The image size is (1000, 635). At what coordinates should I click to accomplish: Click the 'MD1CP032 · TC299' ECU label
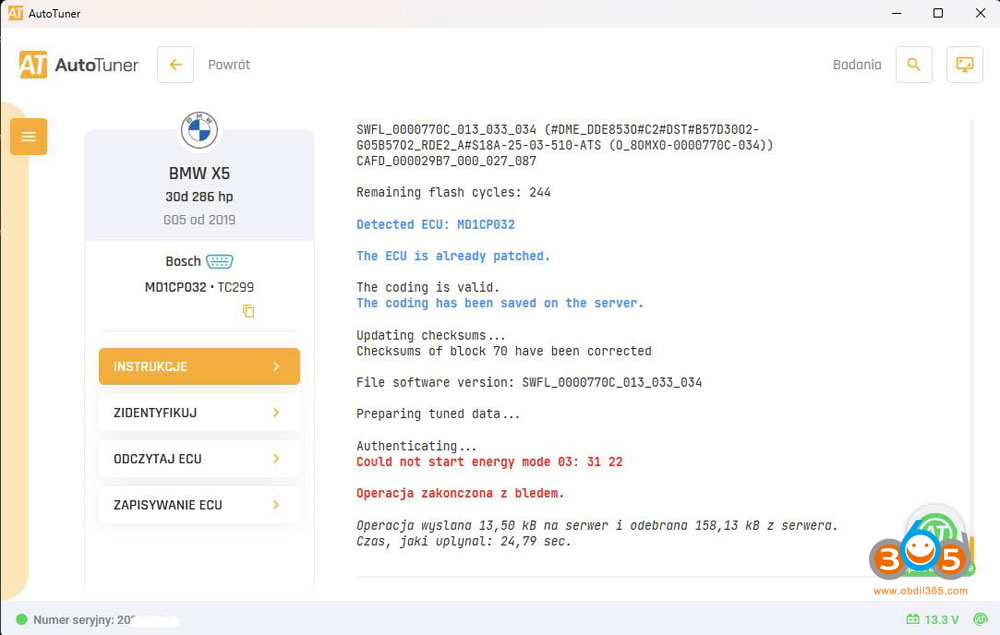coord(199,287)
